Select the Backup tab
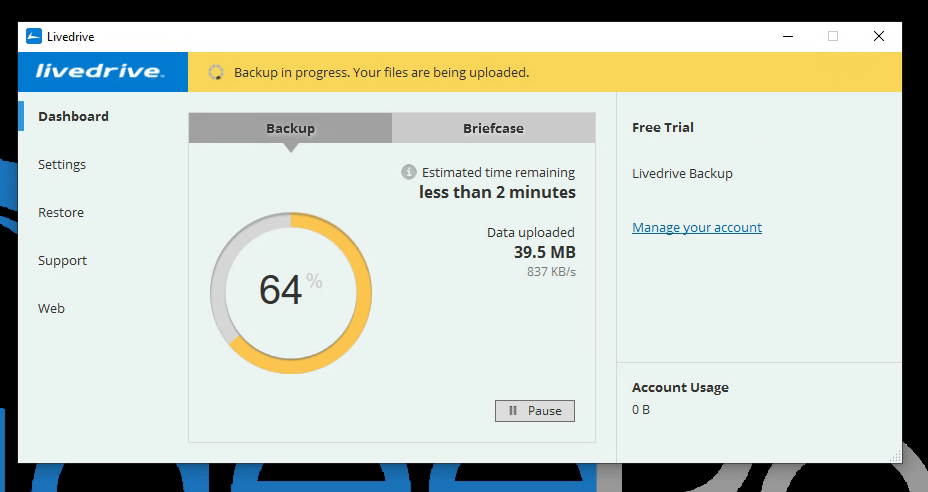Image resolution: width=928 pixels, height=492 pixels. [x=290, y=128]
